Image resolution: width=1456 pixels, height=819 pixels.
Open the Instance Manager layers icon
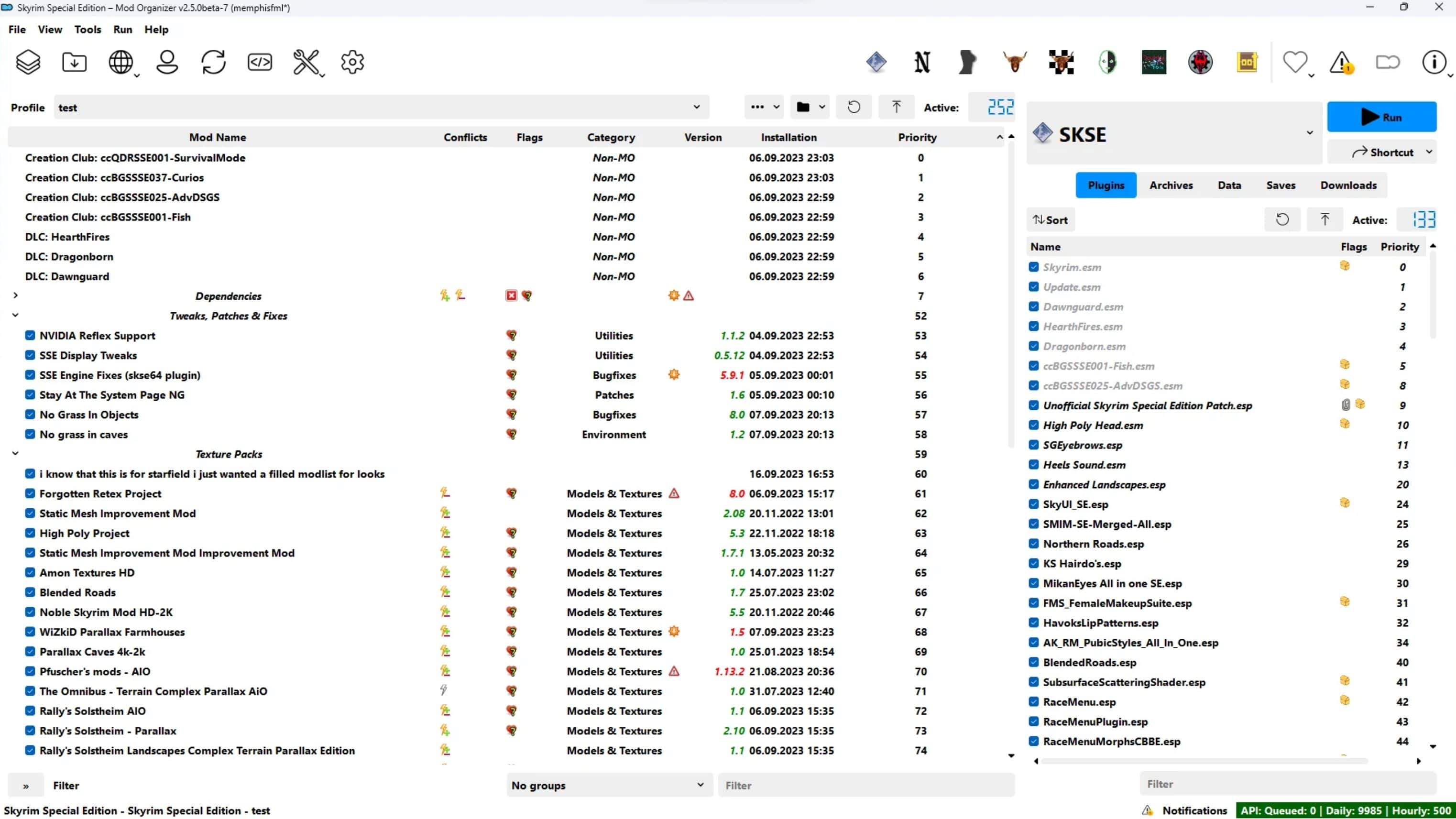click(x=28, y=62)
